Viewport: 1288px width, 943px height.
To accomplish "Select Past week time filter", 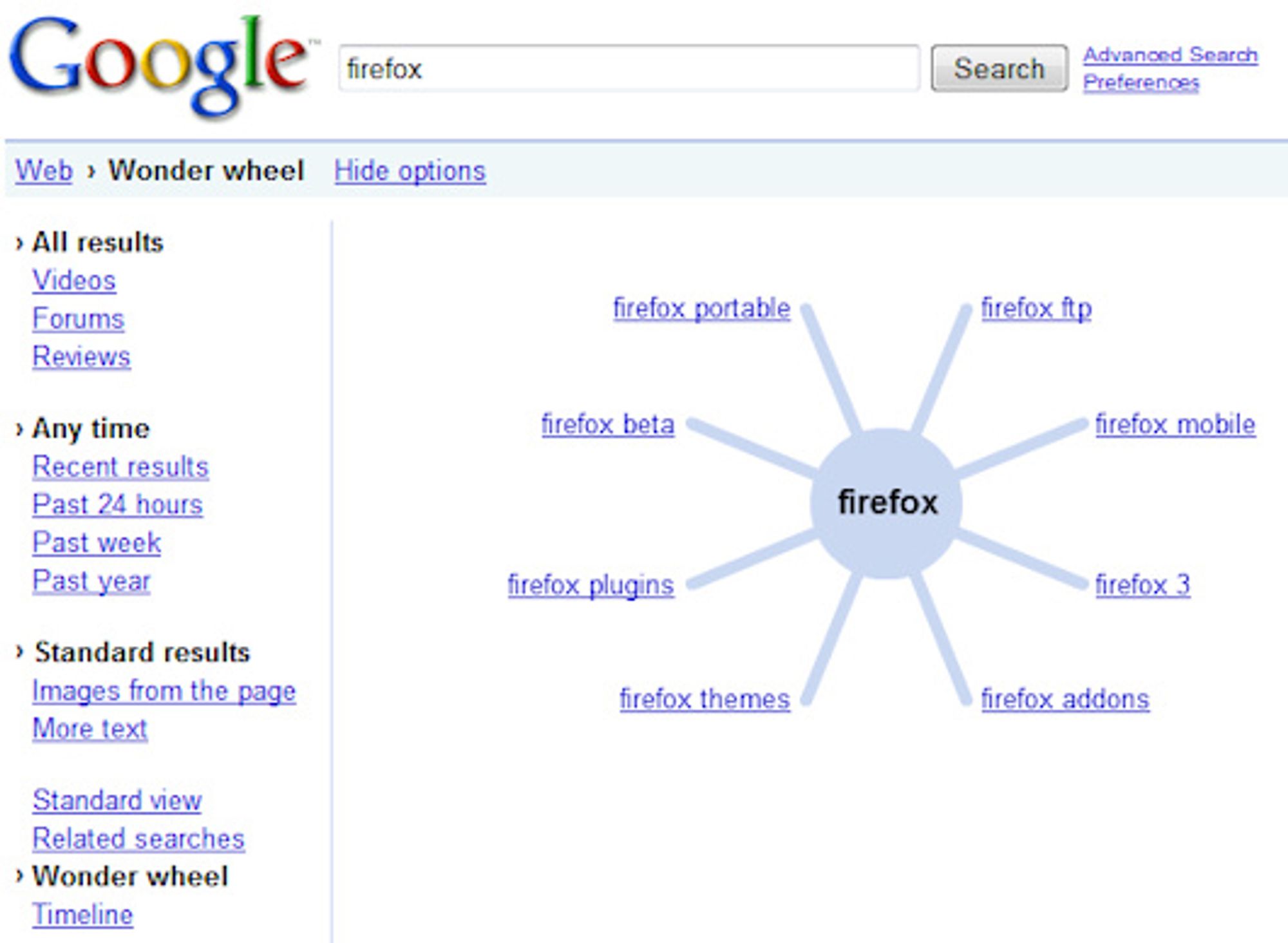I will (x=97, y=542).
